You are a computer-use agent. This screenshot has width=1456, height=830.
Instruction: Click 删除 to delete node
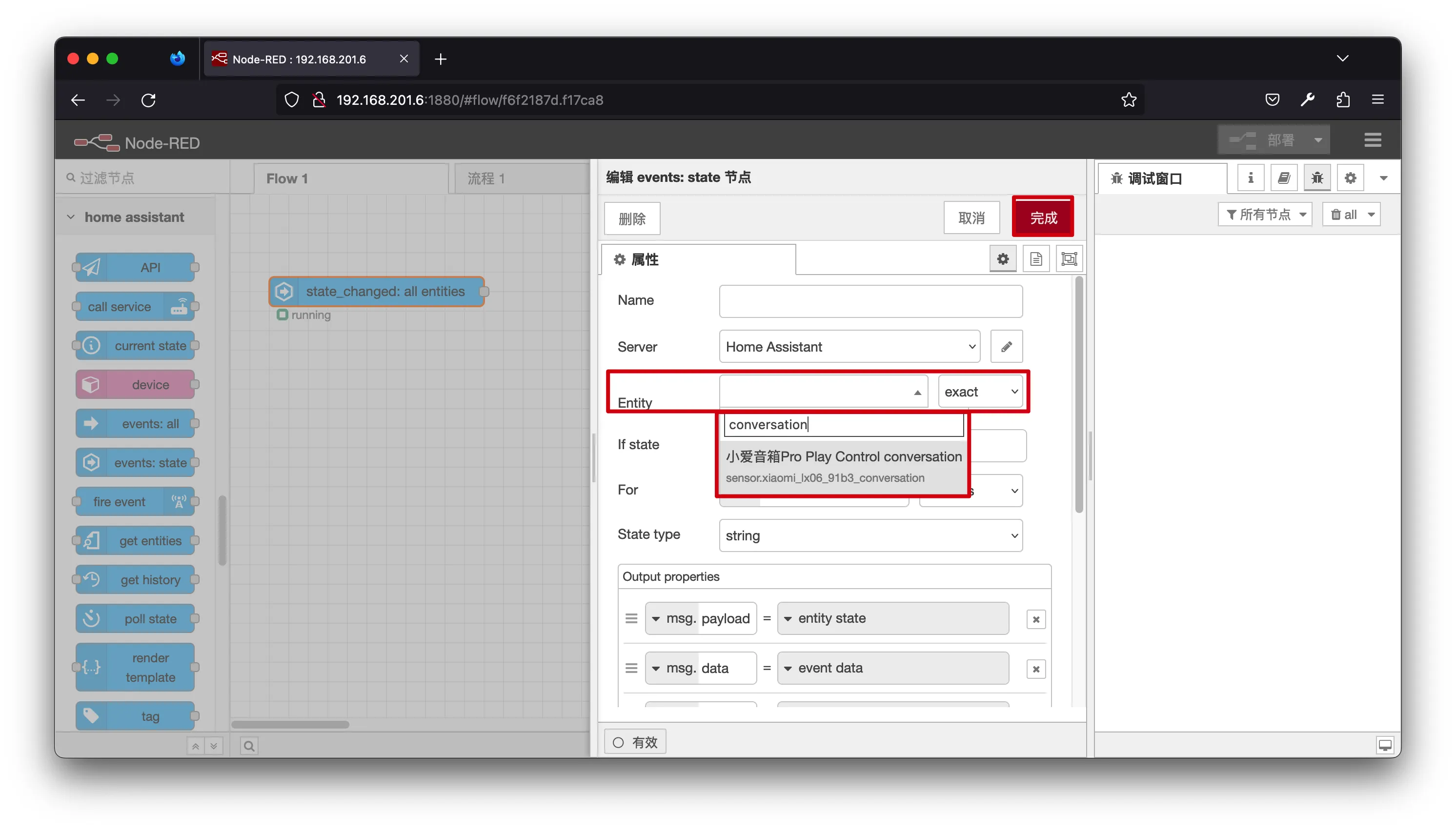(x=632, y=218)
